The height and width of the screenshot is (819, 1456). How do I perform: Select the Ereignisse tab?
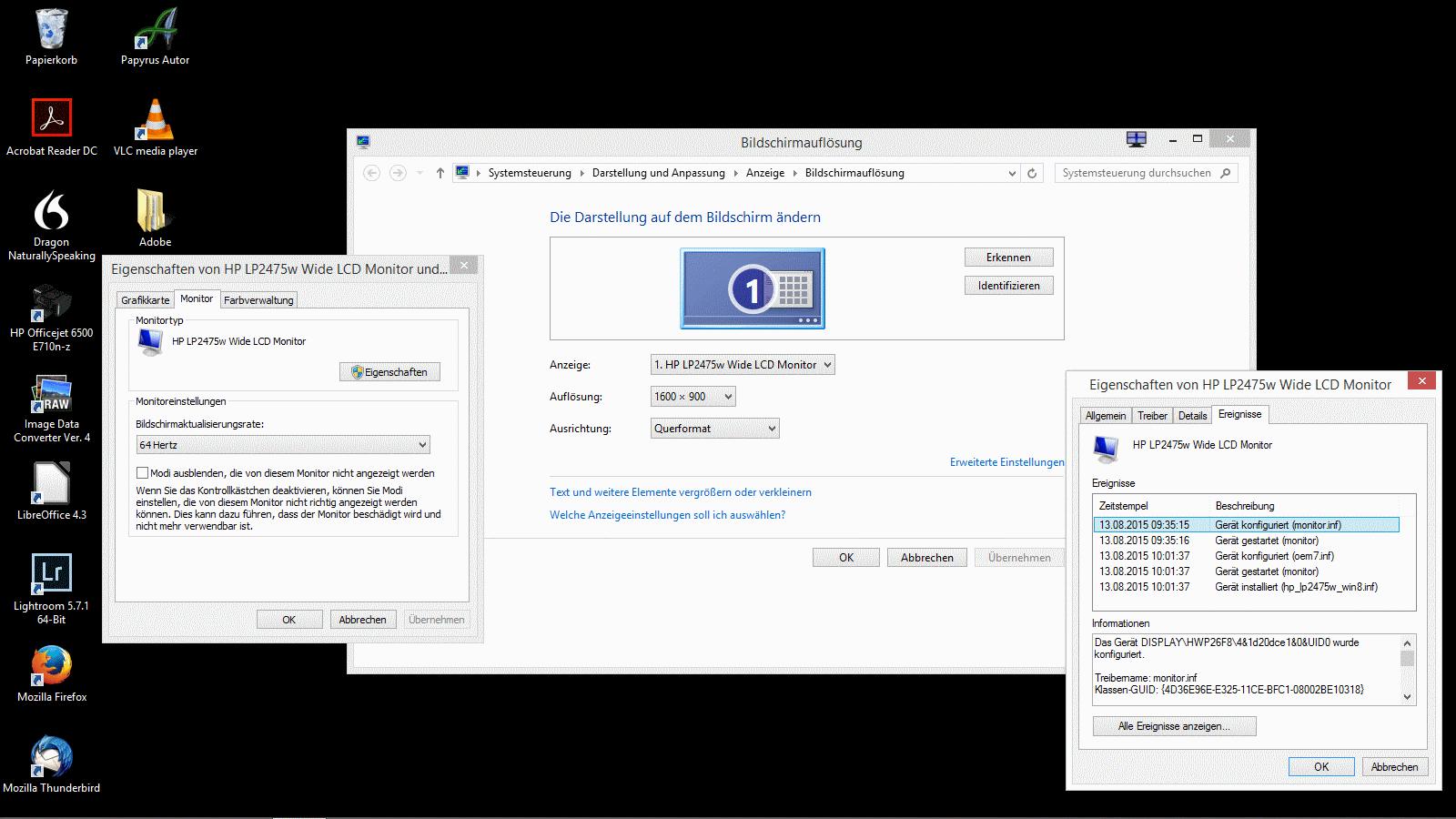click(1240, 414)
